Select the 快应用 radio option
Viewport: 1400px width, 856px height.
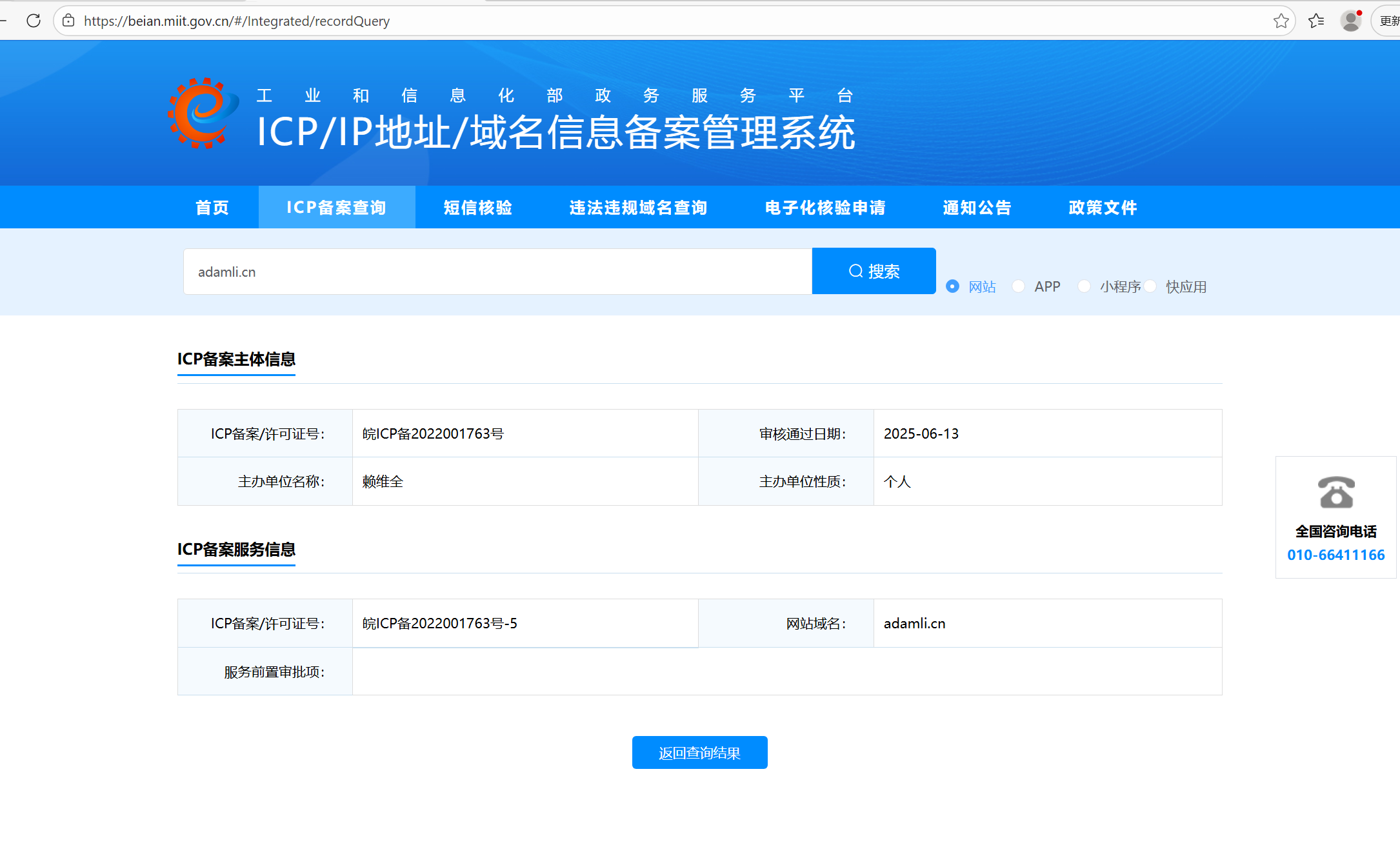coord(1150,286)
